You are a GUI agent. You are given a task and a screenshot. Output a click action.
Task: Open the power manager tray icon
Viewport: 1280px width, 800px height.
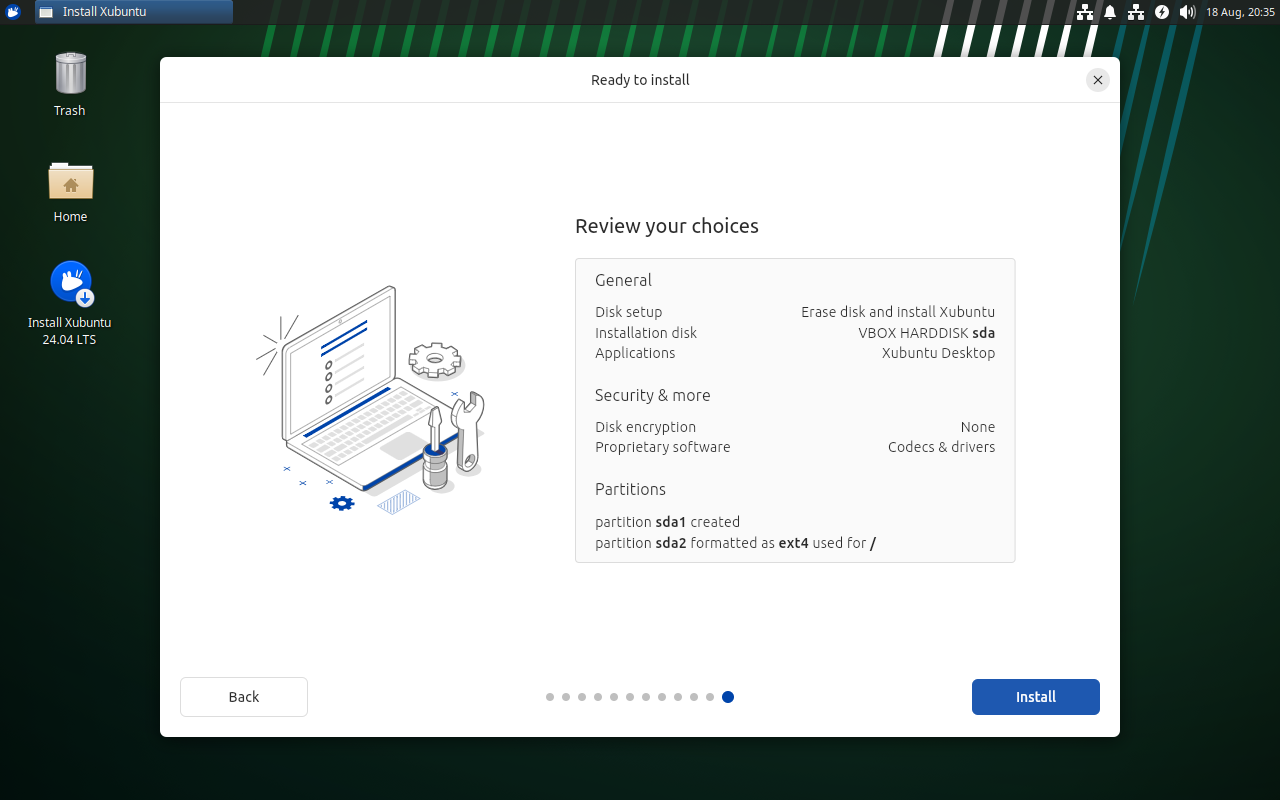click(x=1162, y=12)
